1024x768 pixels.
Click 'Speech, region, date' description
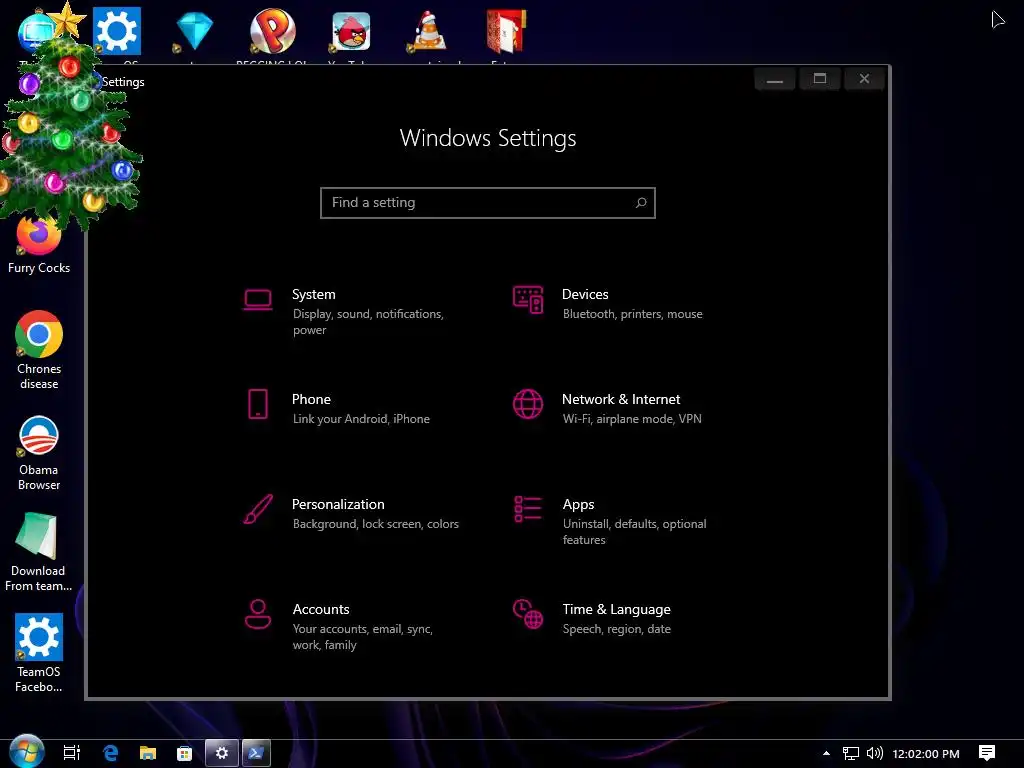click(616, 629)
